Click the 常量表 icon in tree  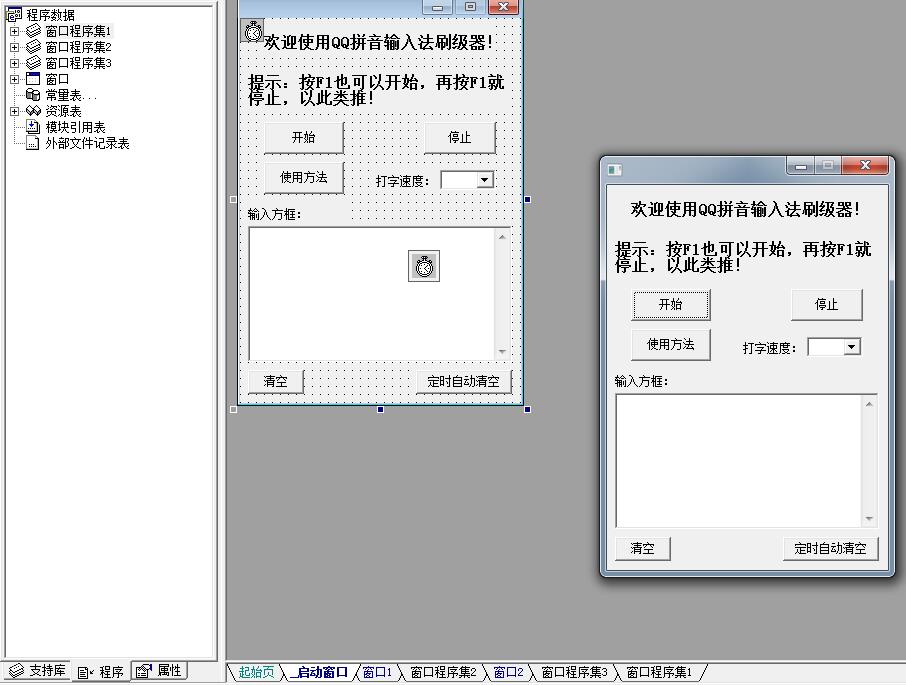pyautogui.click(x=34, y=95)
